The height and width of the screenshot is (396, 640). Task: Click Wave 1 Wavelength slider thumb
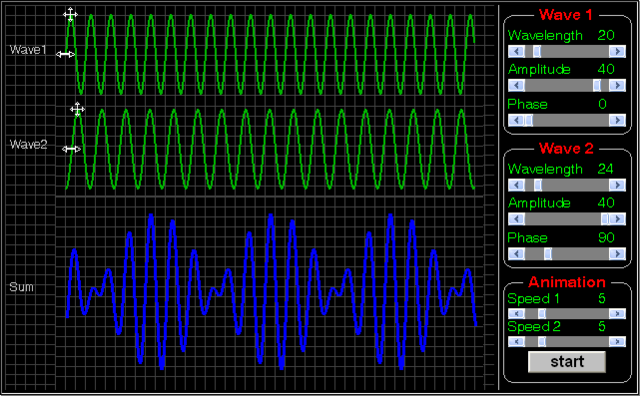(537, 51)
